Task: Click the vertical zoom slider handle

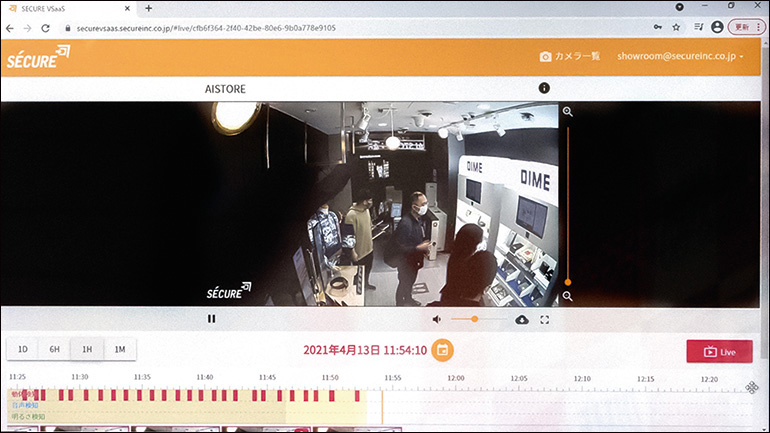Action: point(568,282)
